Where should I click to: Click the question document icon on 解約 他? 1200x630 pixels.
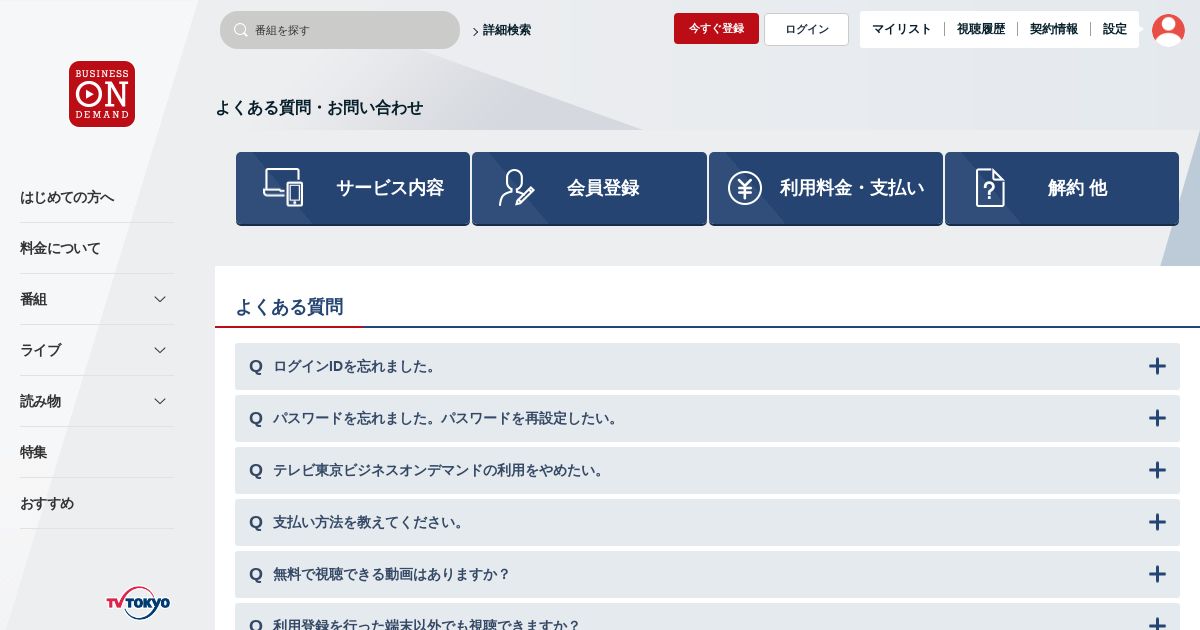click(x=990, y=188)
